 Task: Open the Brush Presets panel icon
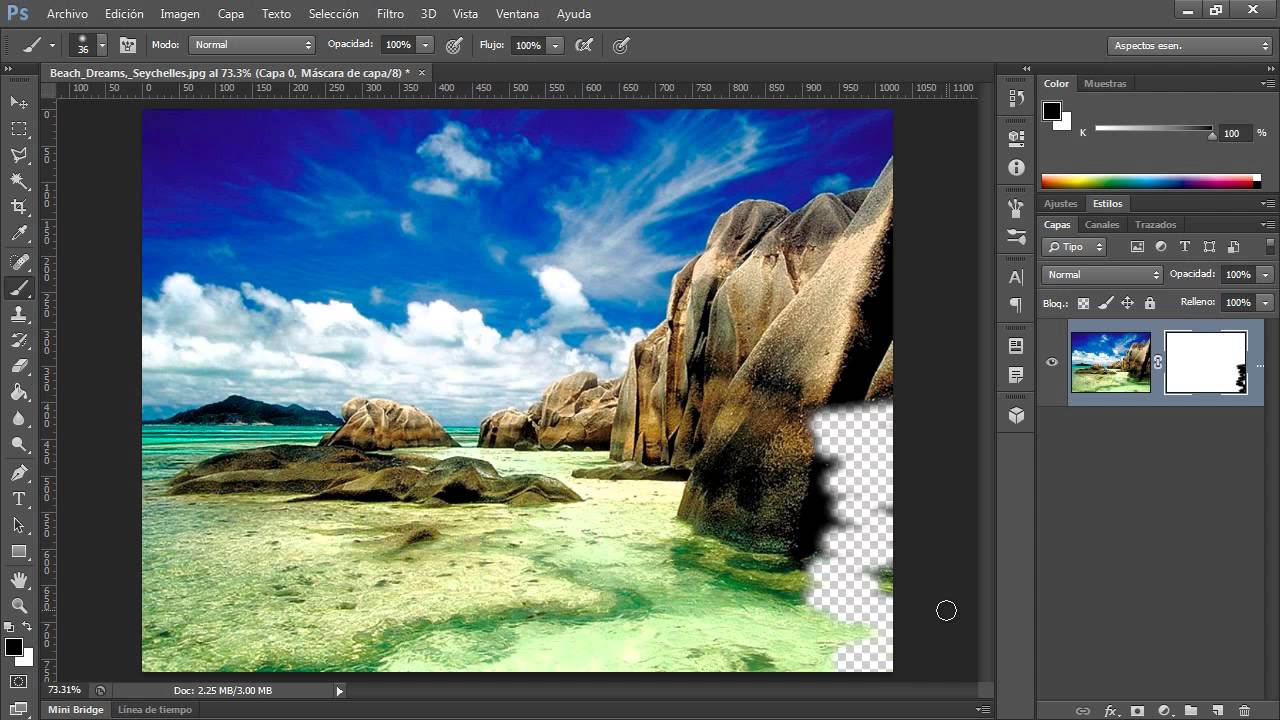coord(1016,237)
